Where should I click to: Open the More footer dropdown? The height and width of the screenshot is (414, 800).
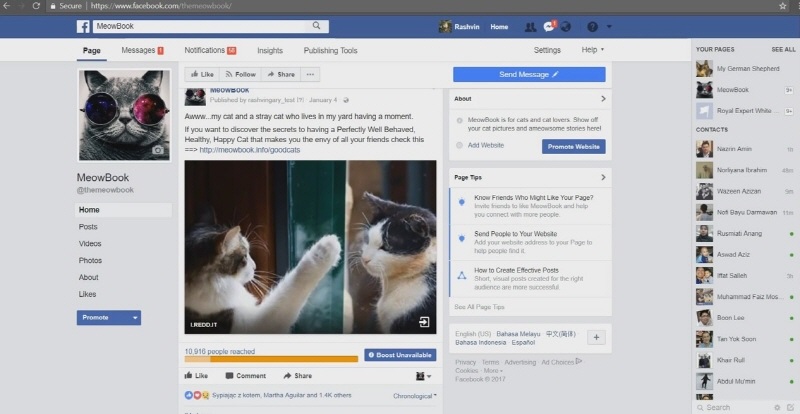(x=493, y=371)
